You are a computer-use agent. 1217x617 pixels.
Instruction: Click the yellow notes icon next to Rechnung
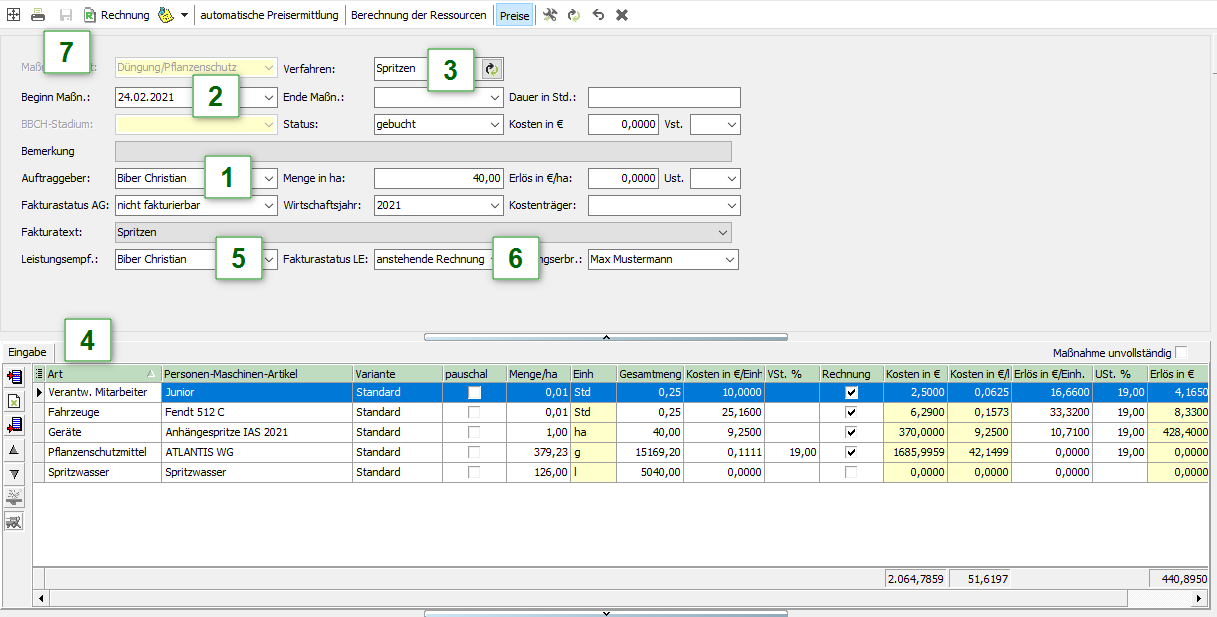click(166, 15)
